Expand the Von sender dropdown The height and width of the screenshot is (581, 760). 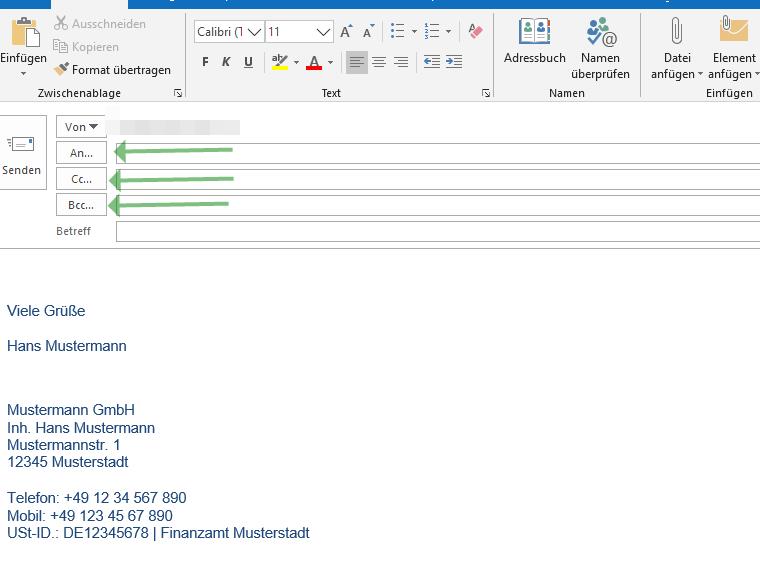tap(82, 127)
